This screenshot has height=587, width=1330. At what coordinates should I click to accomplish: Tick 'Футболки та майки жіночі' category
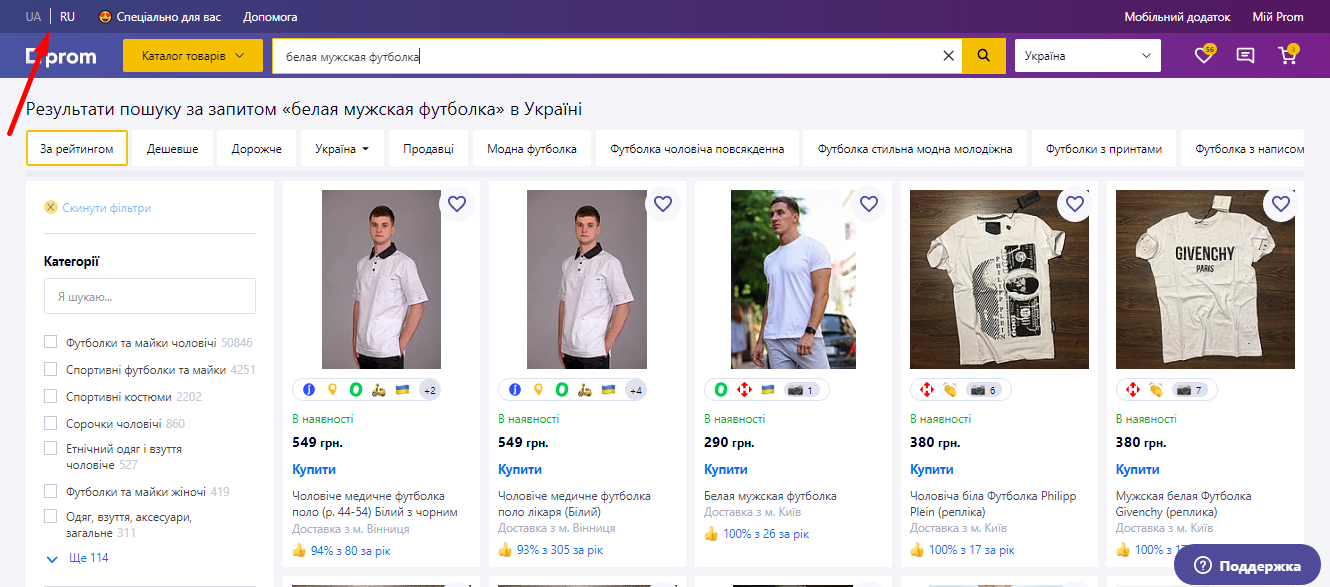tap(51, 491)
